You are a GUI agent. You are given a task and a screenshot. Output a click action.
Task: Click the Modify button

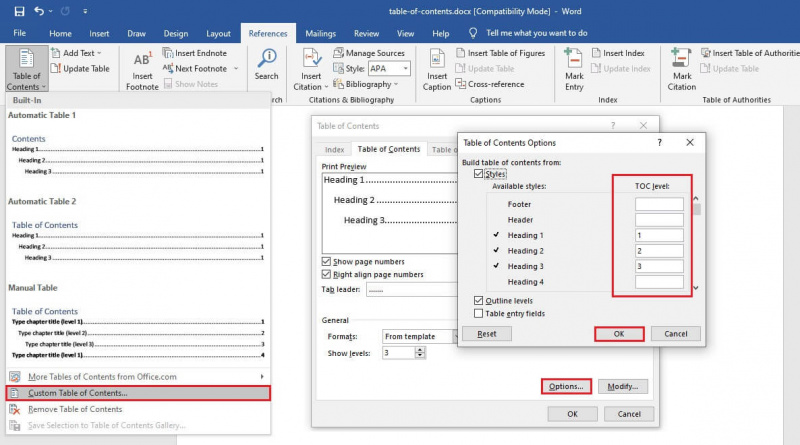tap(622, 386)
